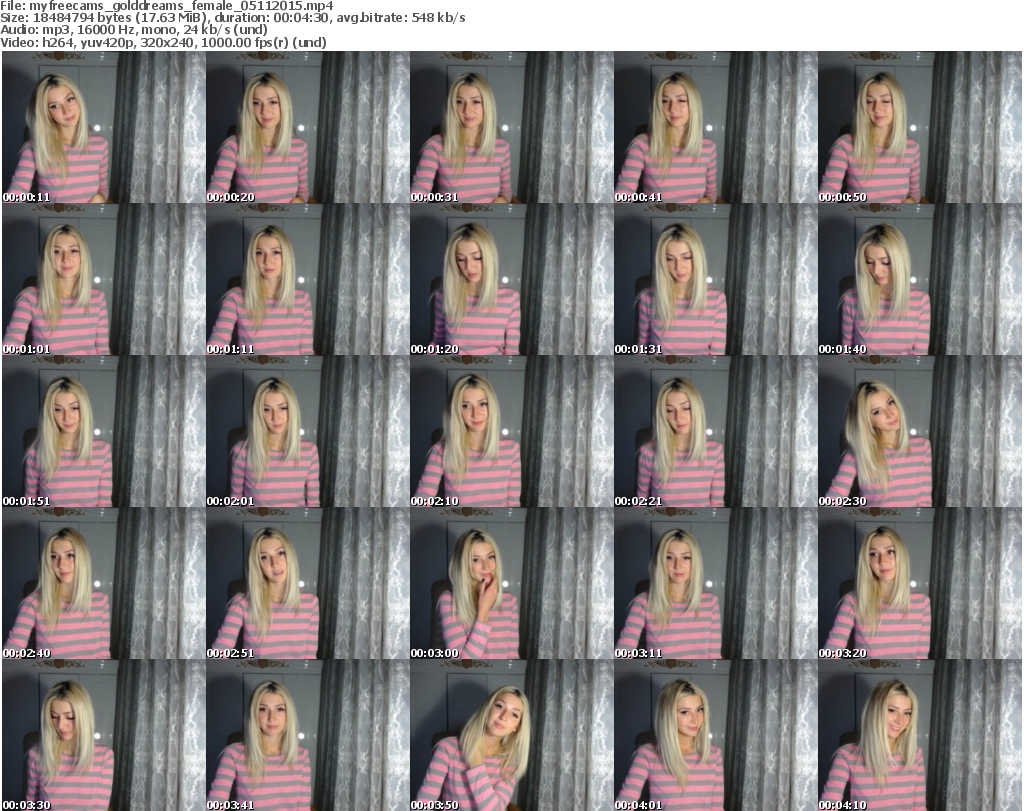Open the thumbnail at 00:00:31

pos(511,128)
